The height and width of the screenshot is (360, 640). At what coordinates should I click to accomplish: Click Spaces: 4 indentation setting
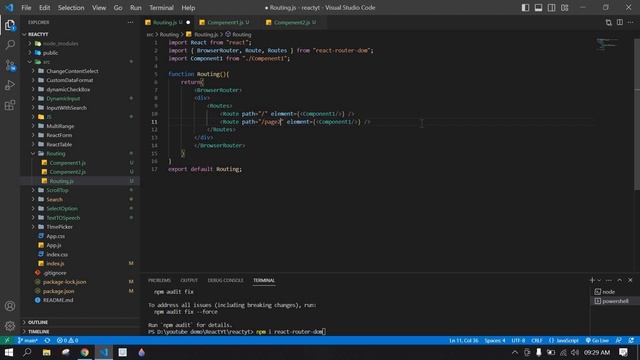click(495, 340)
